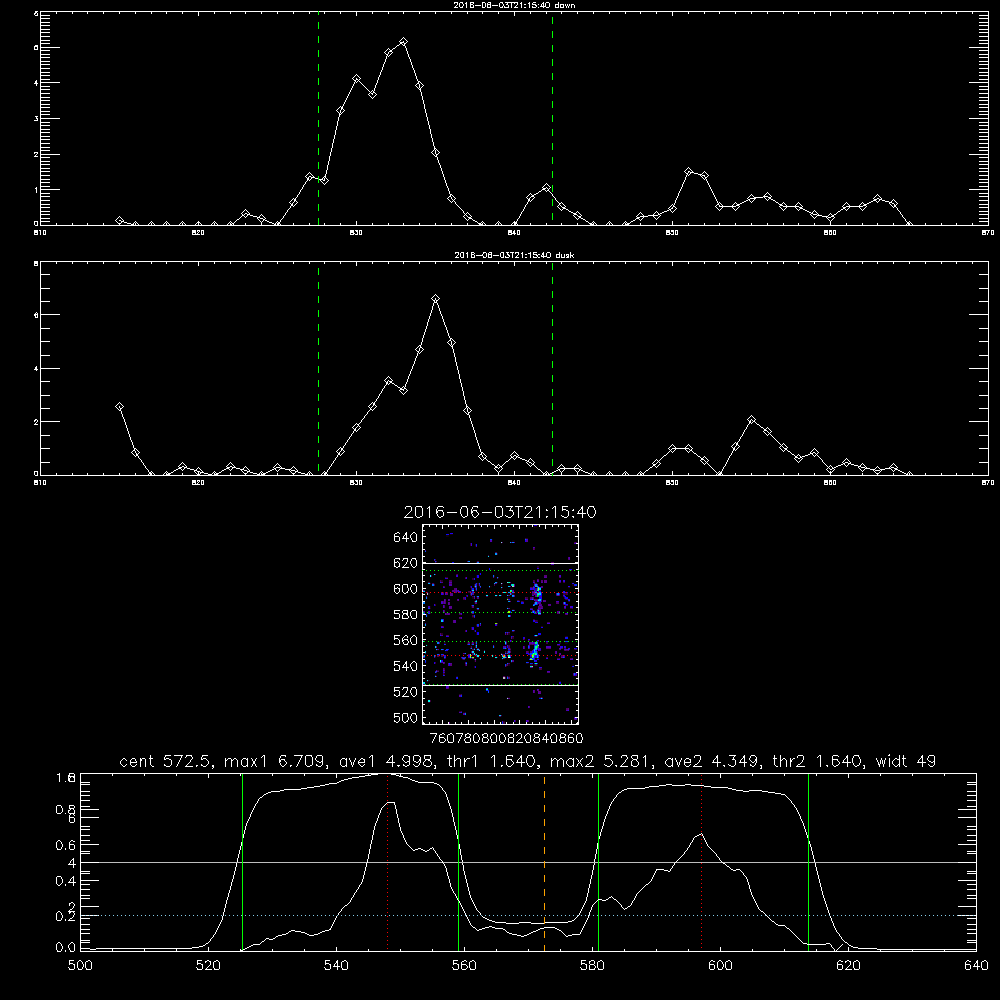Select the orange dashed center line in bottom plot

544,862
